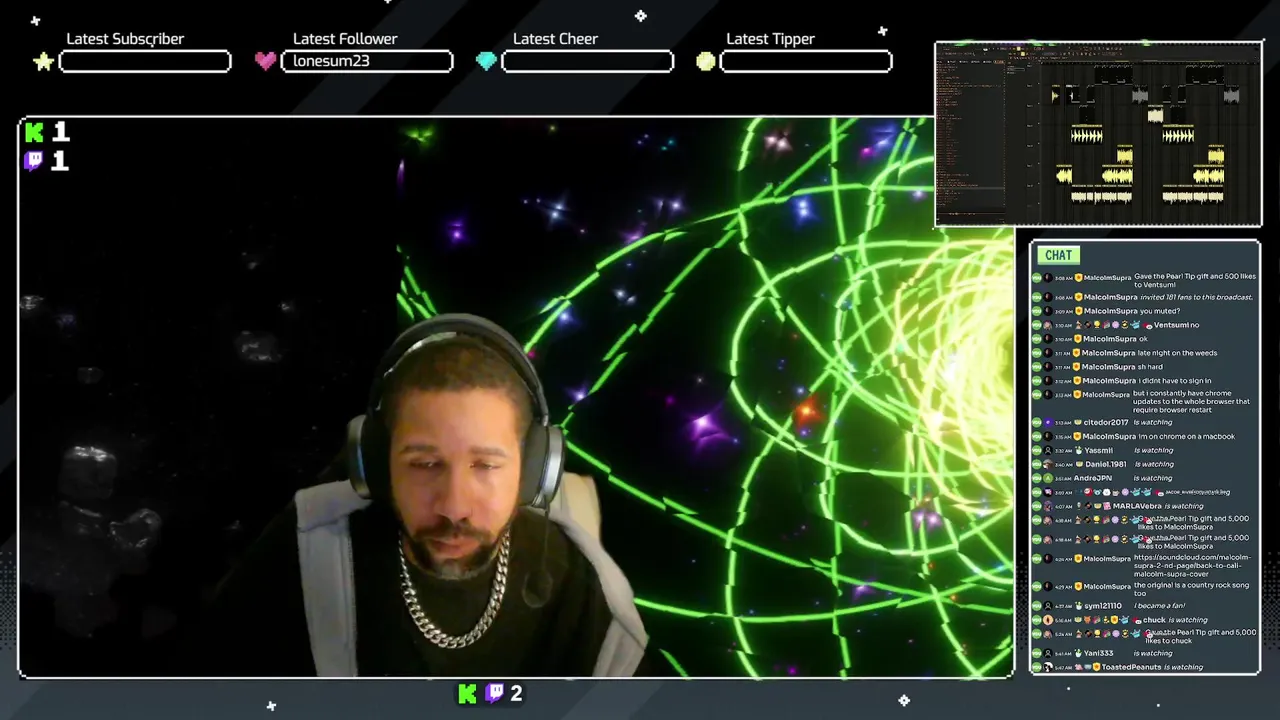The width and height of the screenshot is (1280, 720).
Task: Click 'the original is a country rock song' message
Action: [1191, 589]
